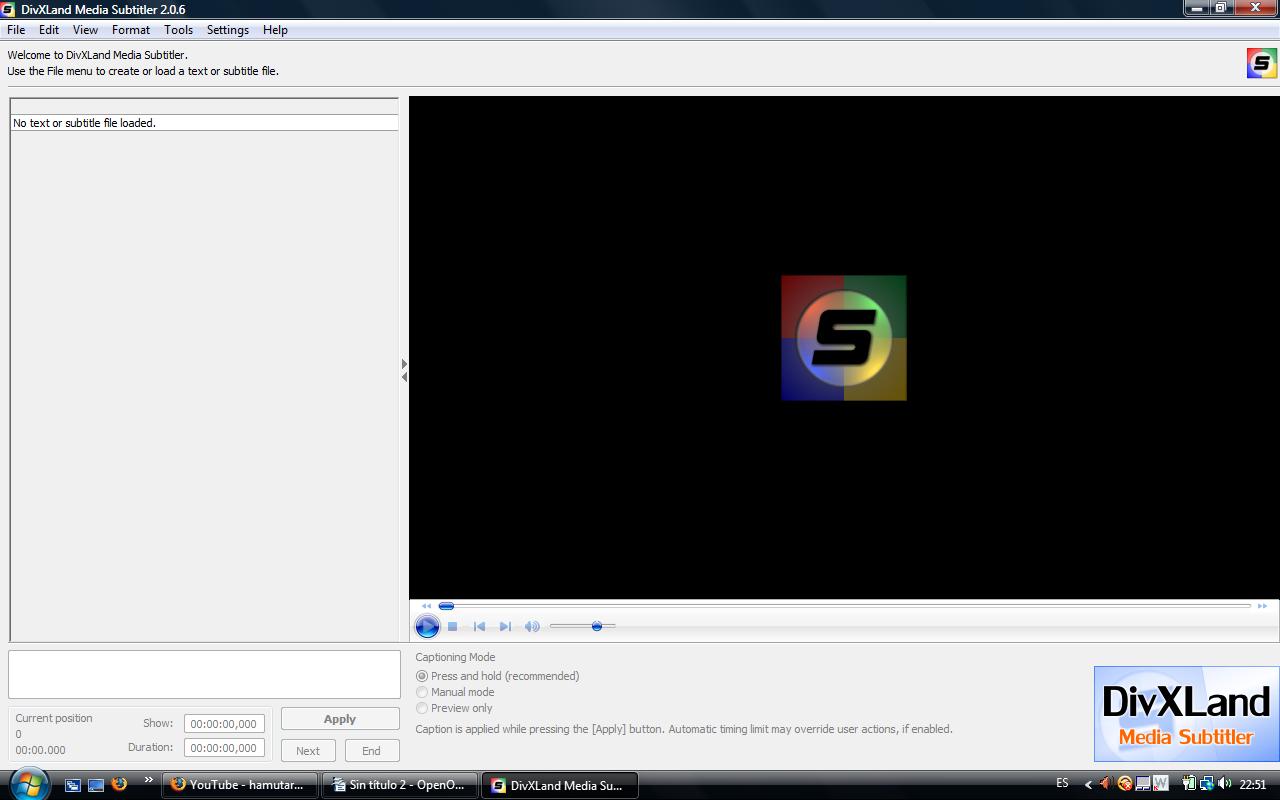Click the fast-forward arrows right of the seek bar
Viewport: 1280px width, 800px height.
(x=1262, y=606)
